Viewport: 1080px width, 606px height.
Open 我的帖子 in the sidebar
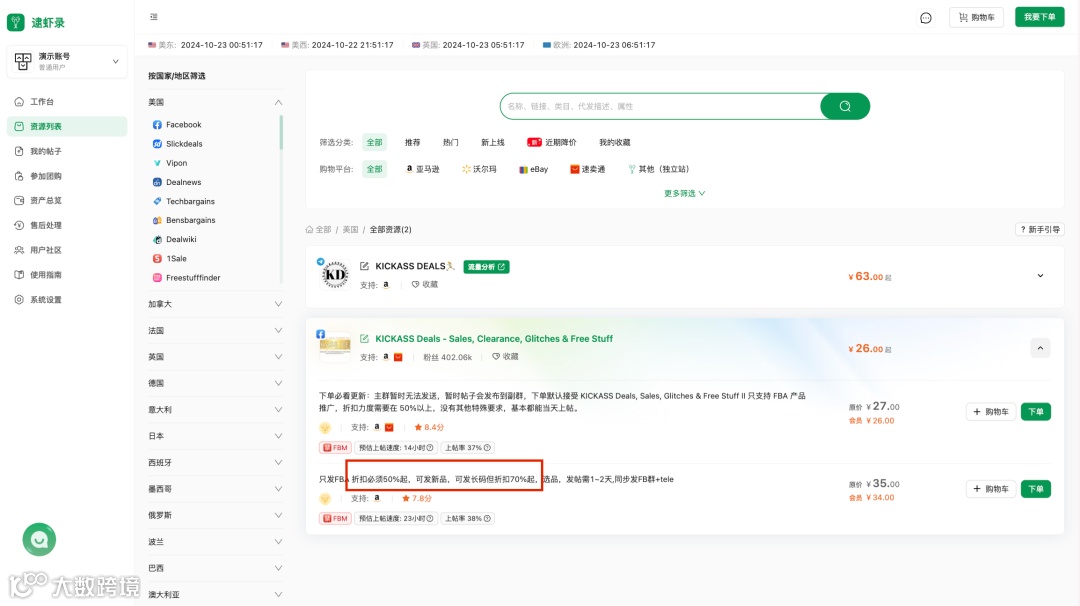coord(67,152)
